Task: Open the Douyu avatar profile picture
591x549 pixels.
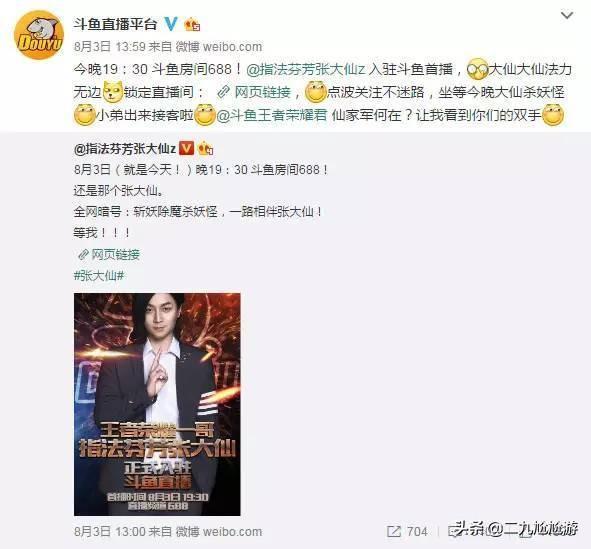Action: point(38,35)
